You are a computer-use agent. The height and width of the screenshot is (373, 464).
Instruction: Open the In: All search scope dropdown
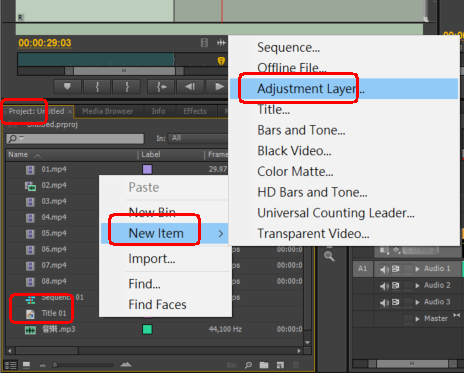198,138
